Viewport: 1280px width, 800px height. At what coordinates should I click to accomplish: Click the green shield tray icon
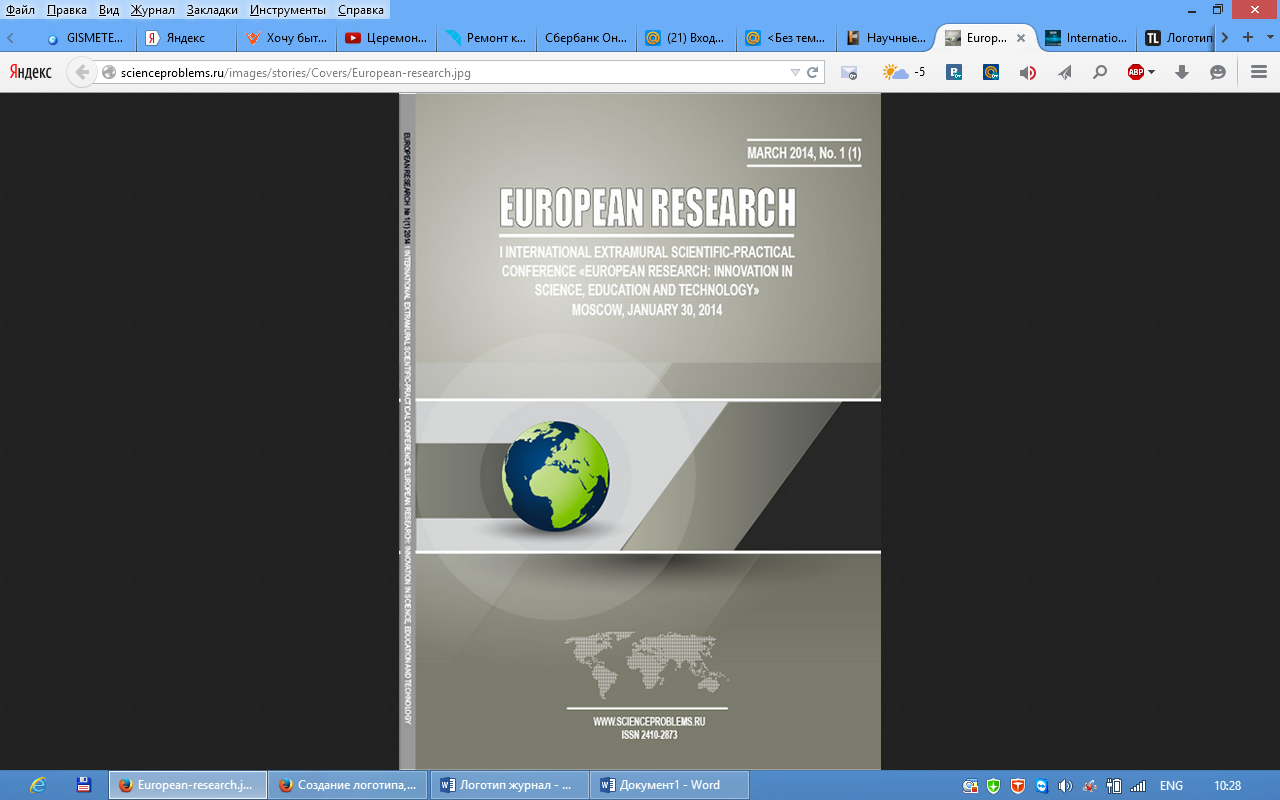pos(994,785)
